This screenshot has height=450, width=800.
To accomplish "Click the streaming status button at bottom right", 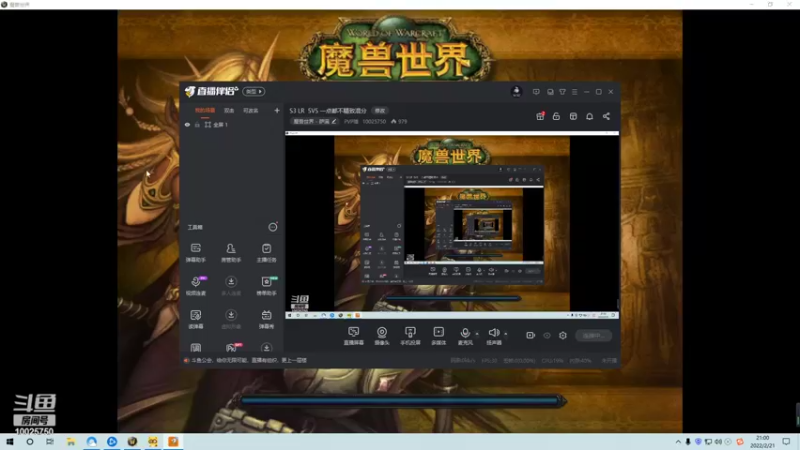I will coord(593,335).
